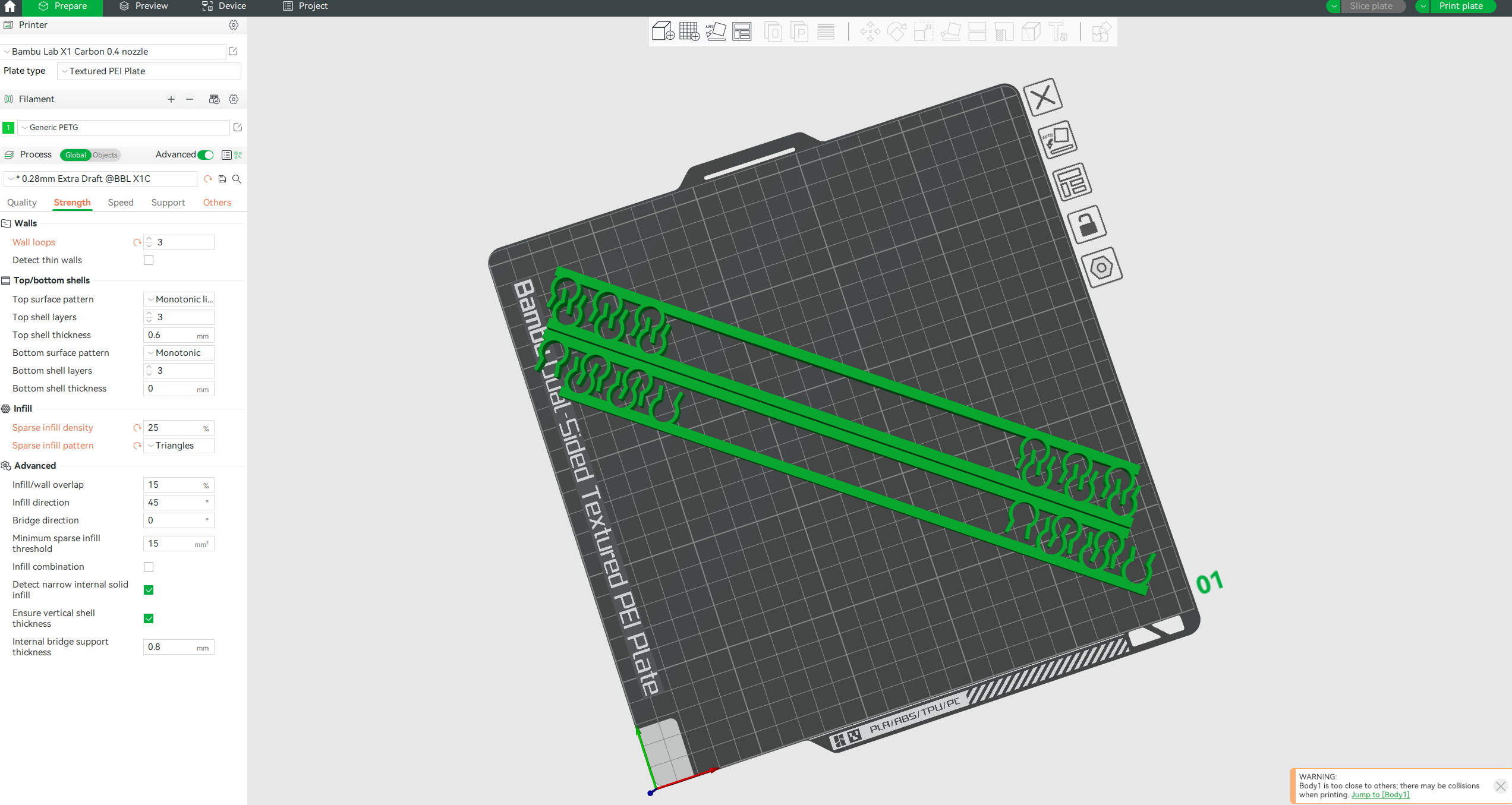
Task: Switch to the Speed tab
Action: tap(121, 203)
